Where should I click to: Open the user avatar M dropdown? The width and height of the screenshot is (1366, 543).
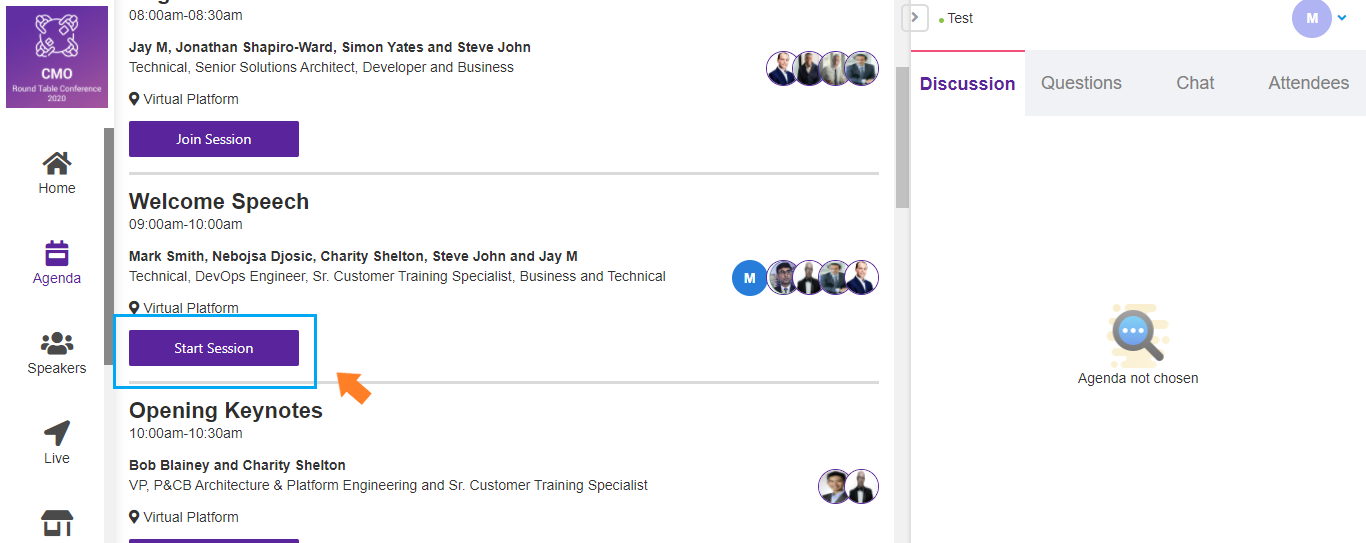pyautogui.click(x=1321, y=18)
